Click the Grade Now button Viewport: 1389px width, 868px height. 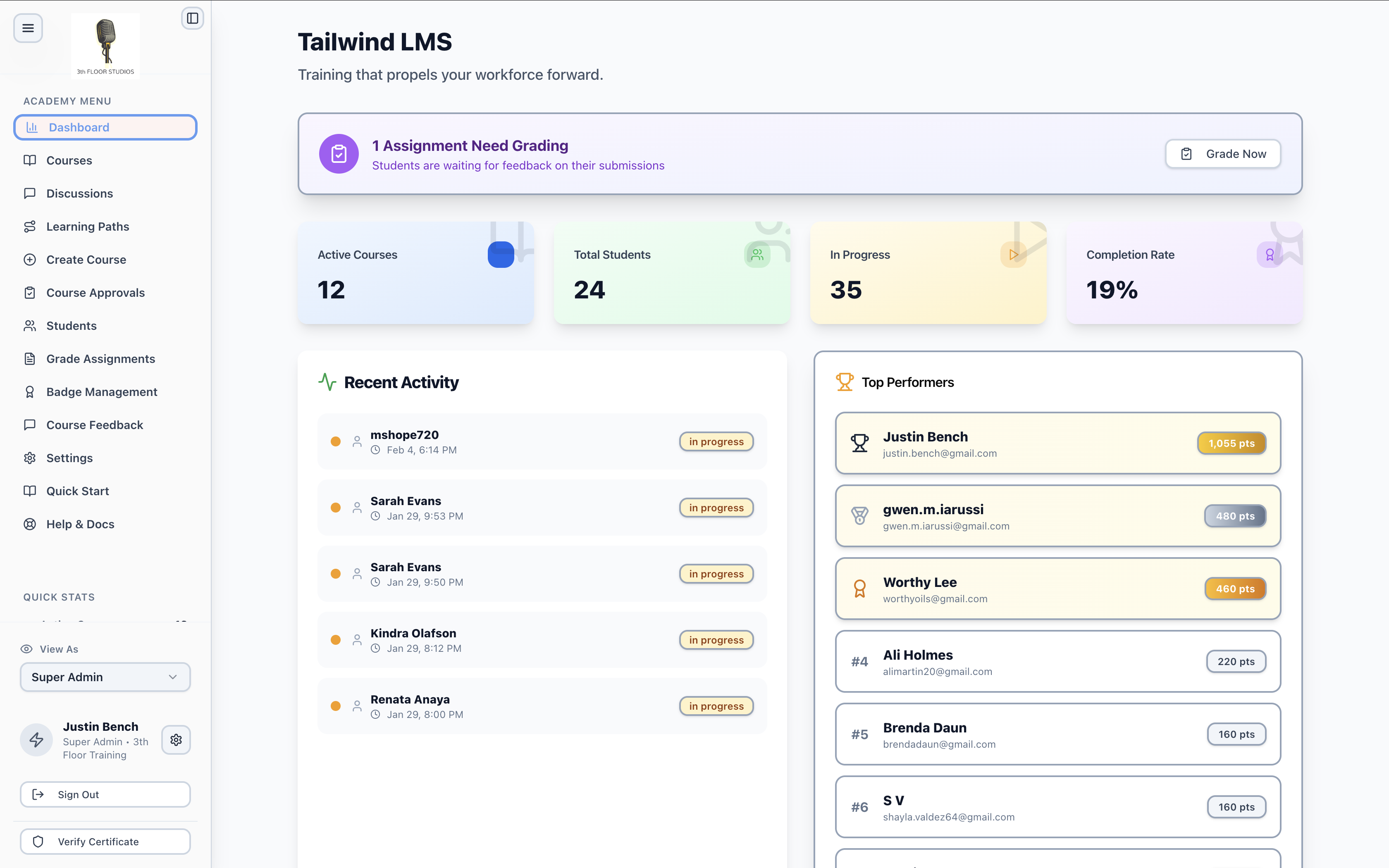pyautogui.click(x=1223, y=154)
